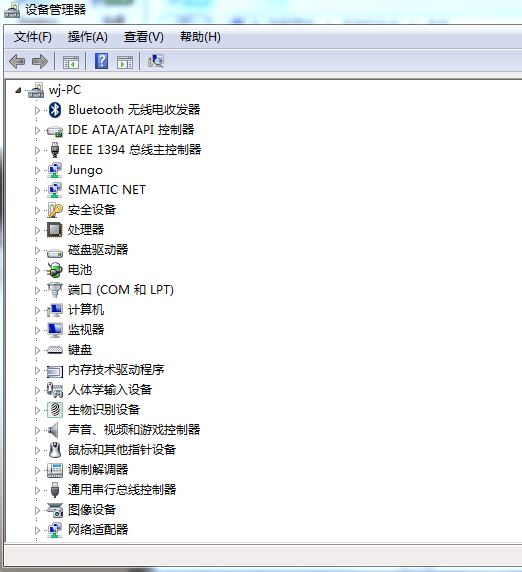Viewport: 522px width, 572px height.
Task: Expand the 通用串行总线控制器 node
Action: (x=37, y=490)
